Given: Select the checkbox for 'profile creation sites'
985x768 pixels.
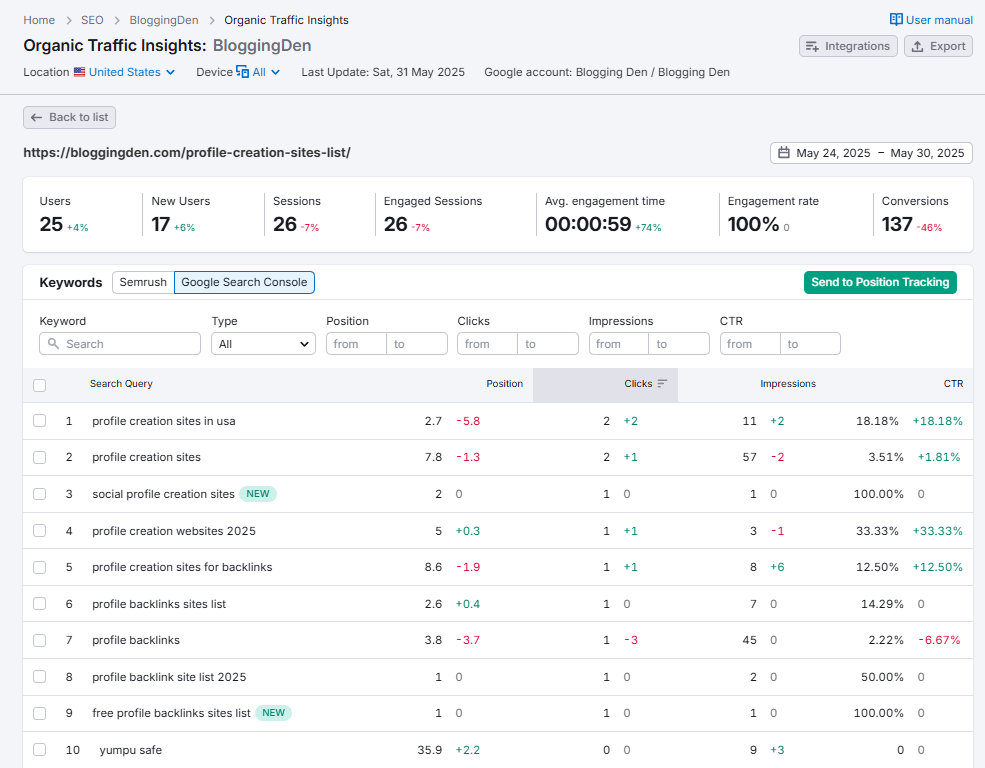Looking at the screenshot, I should [39, 457].
